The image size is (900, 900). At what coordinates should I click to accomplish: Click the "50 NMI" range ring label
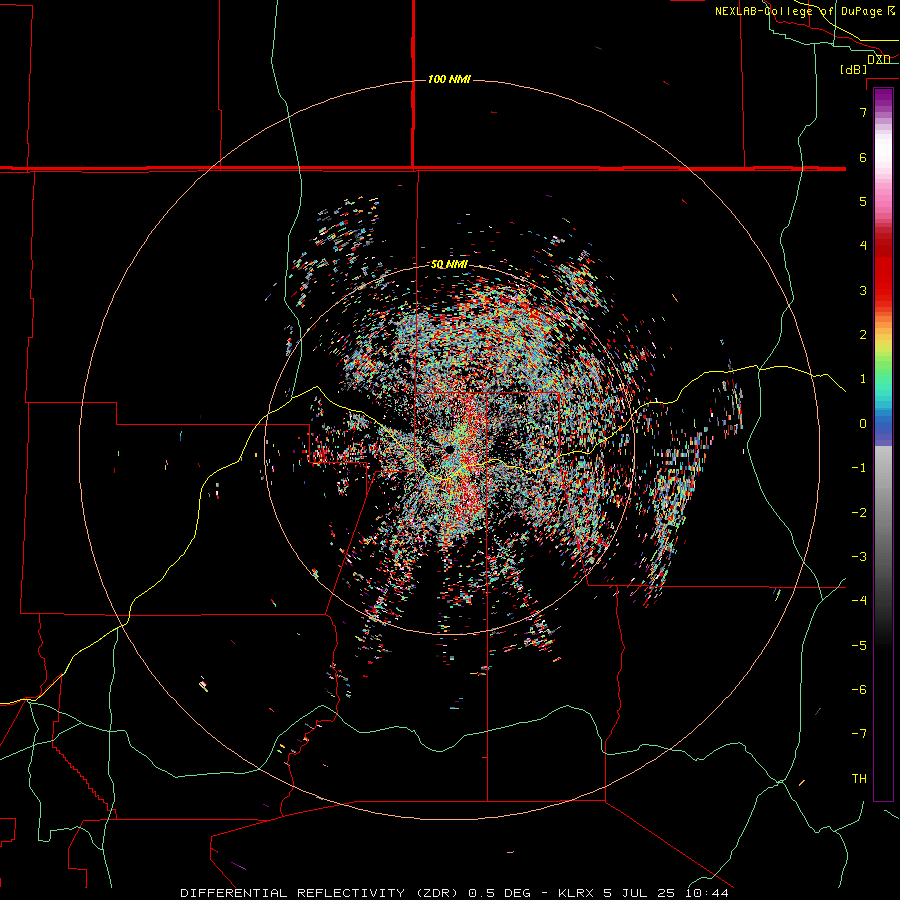pyautogui.click(x=449, y=265)
